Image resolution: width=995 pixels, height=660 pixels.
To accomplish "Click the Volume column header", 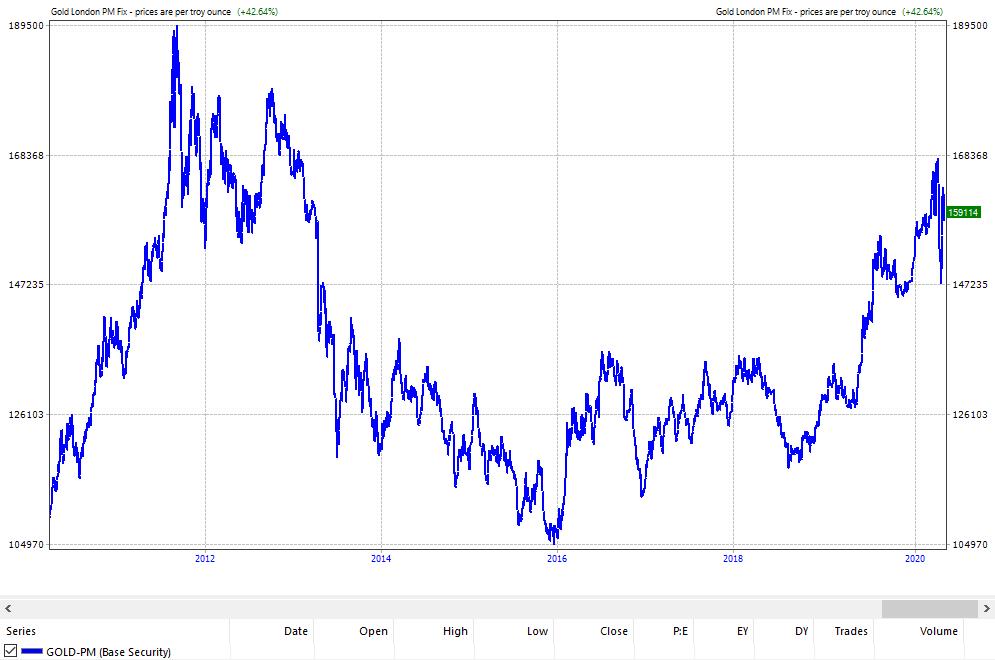I will click(x=938, y=631).
